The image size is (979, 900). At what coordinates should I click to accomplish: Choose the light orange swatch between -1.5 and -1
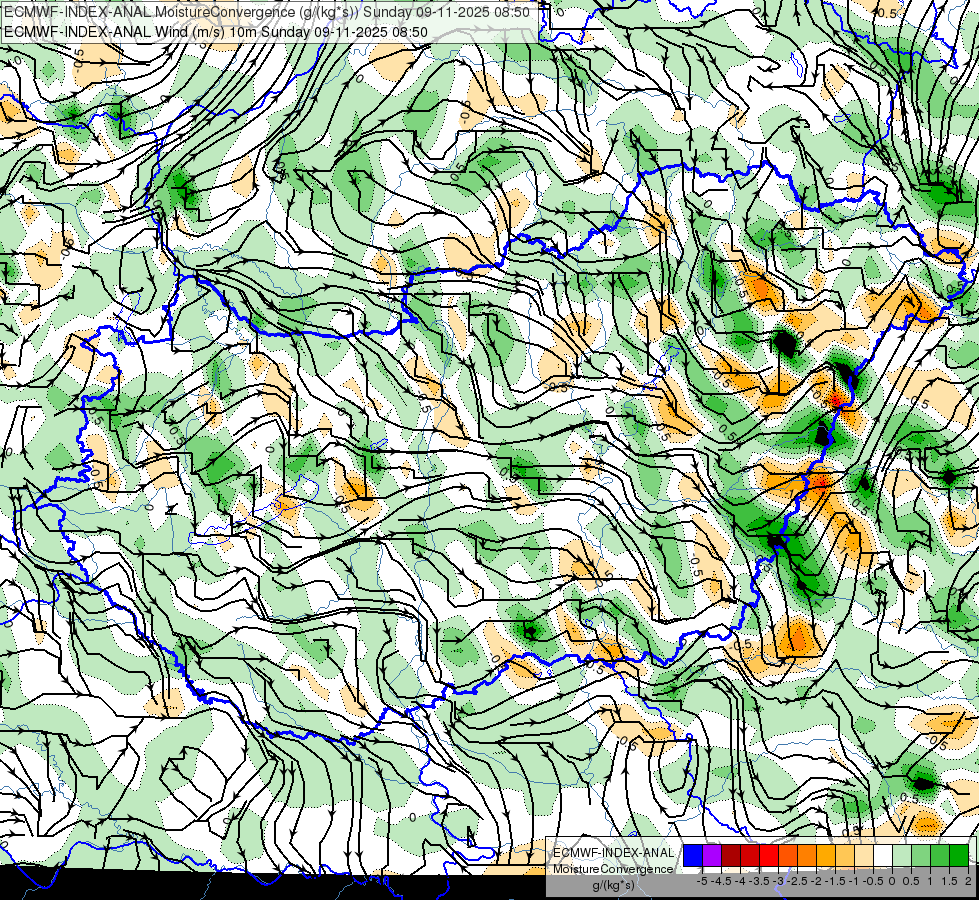845,855
